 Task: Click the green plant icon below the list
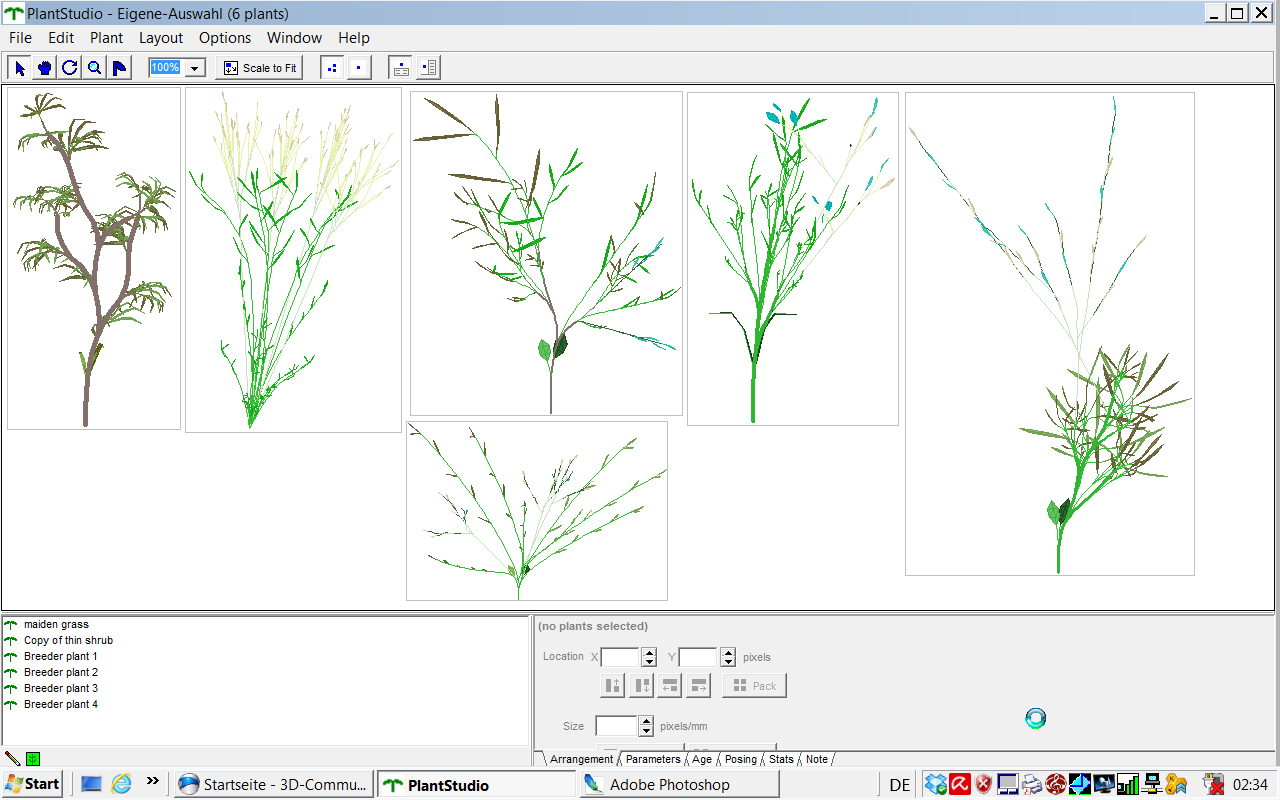pyautogui.click(x=33, y=758)
